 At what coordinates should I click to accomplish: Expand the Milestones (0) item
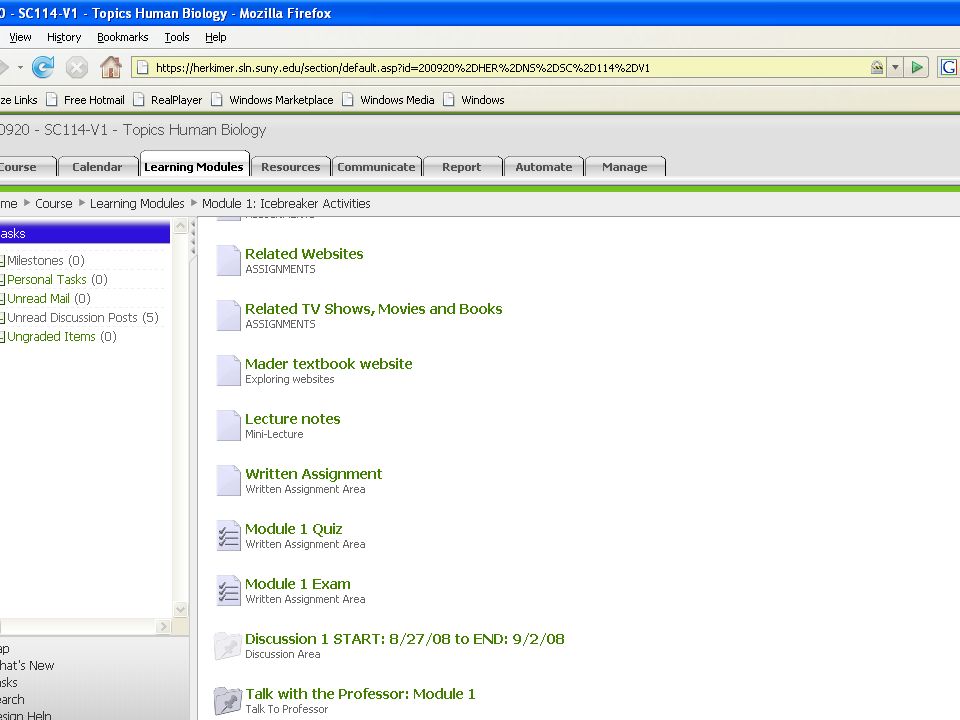(x=2, y=261)
